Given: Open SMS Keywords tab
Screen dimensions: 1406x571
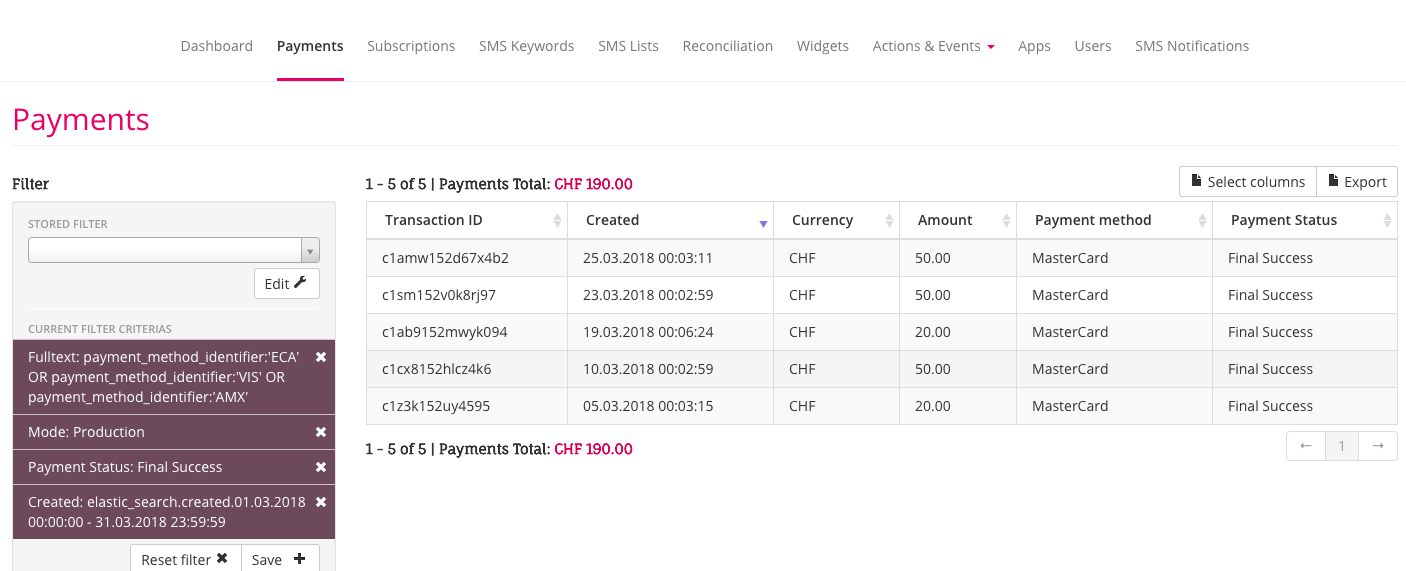Looking at the screenshot, I should pos(526,46).
